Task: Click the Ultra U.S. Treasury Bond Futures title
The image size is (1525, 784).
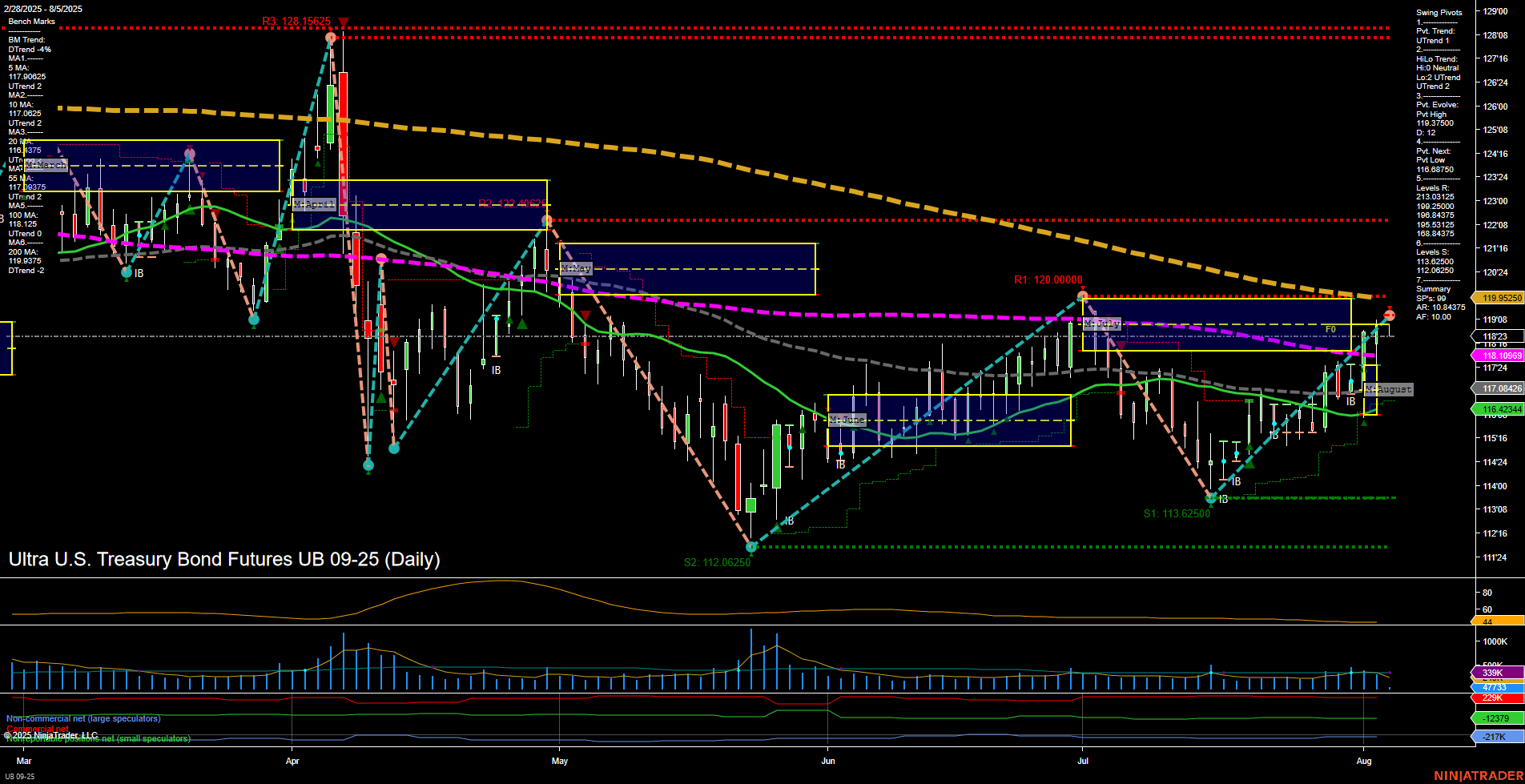Action: 224,559
